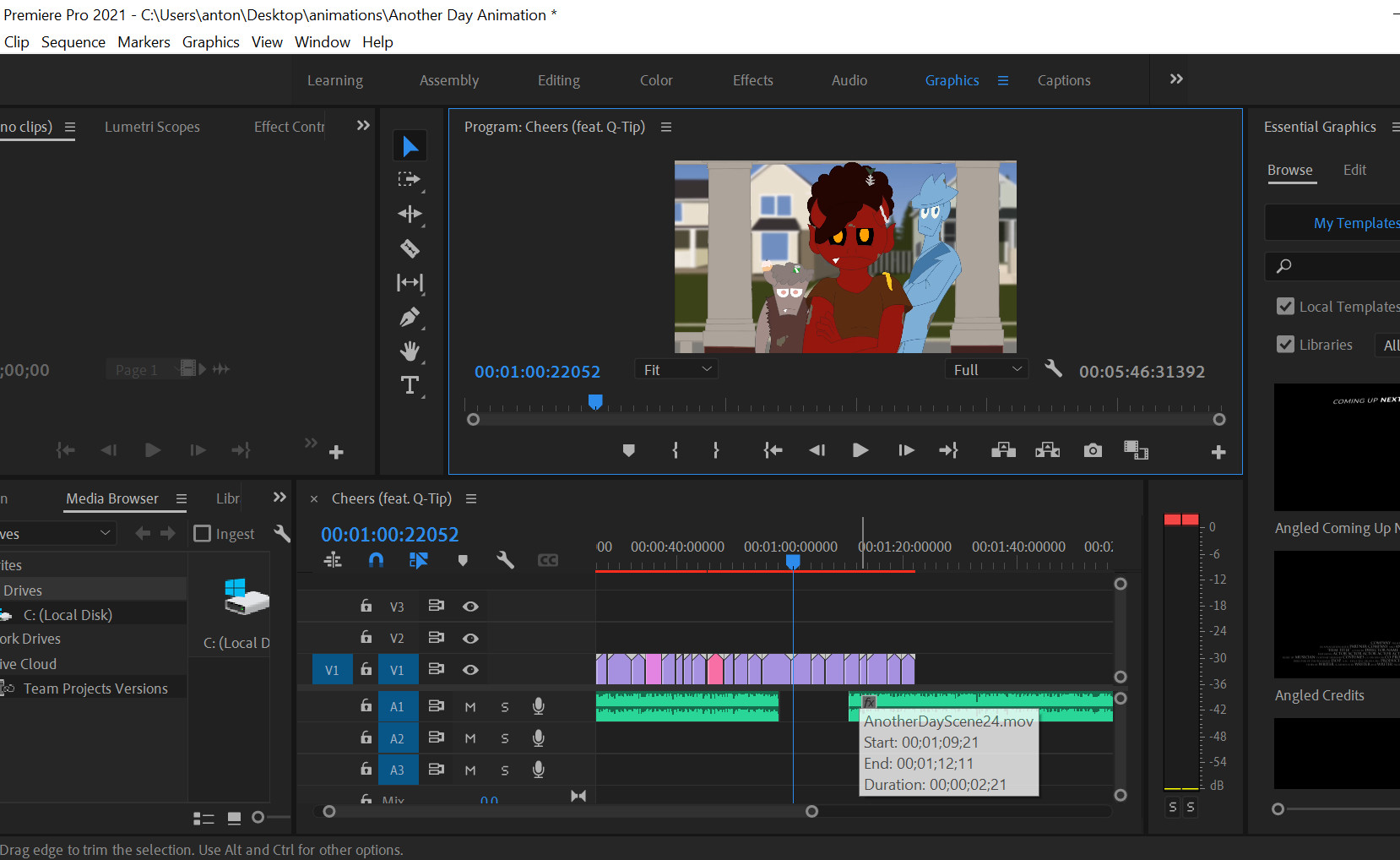Image resolution: width=1400 pixels, height=860 pixels.
Task: Mark In point in Program monitor
Action: pos(675,450)
